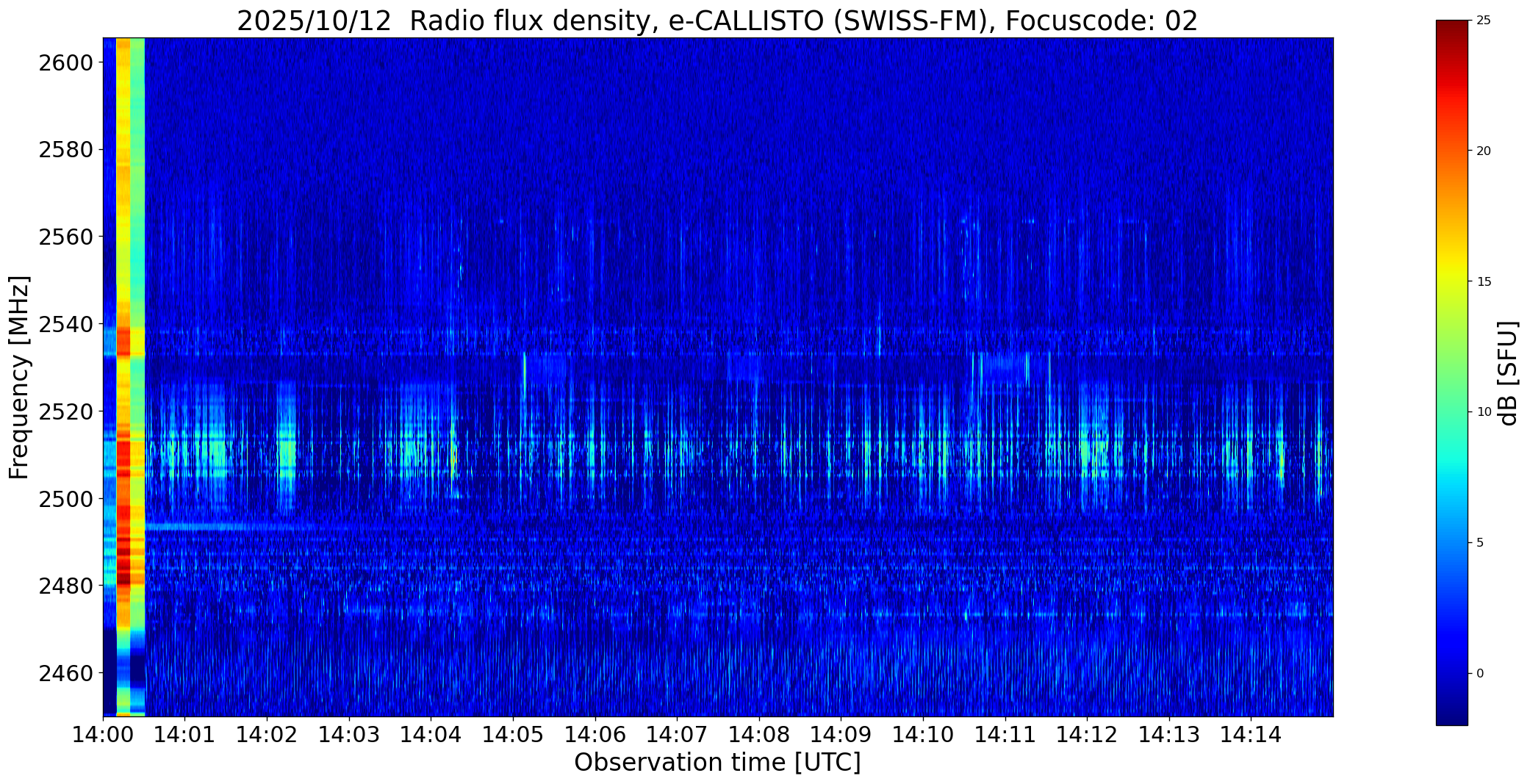Screen dimensions: 1530x784
Task: Click the plot title mentioning e-CALLISTO (SWISS-FM)
Action: [717, 21]
